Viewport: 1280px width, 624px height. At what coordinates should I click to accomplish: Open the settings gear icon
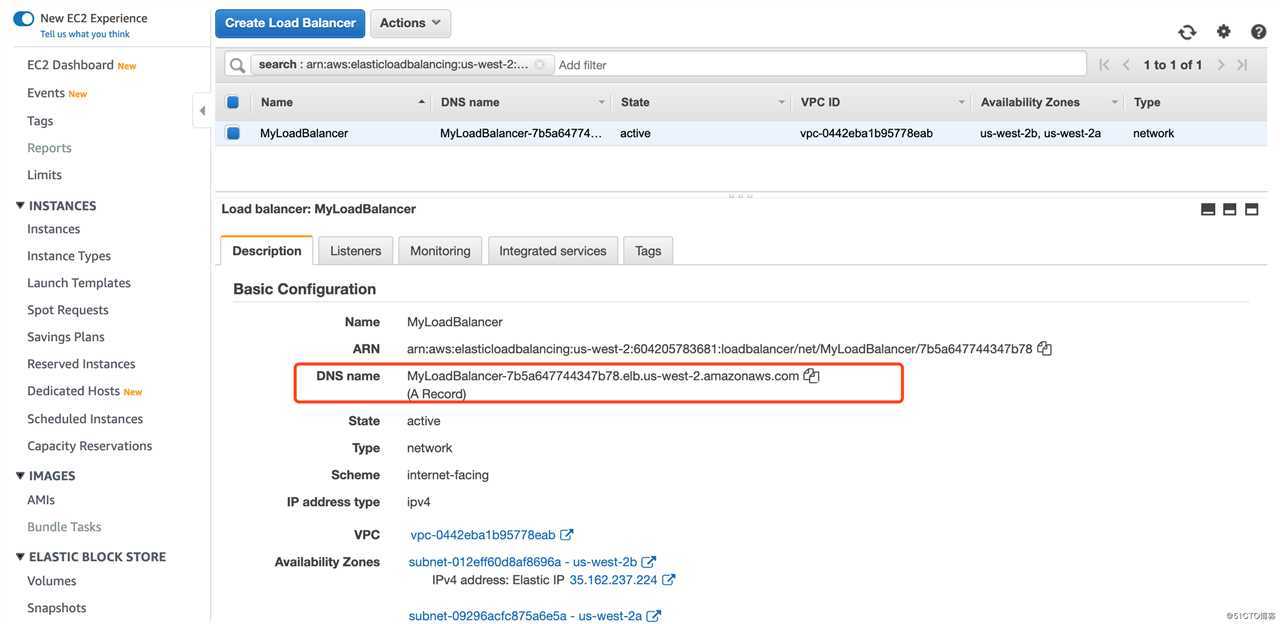(x=1223, y=31)
